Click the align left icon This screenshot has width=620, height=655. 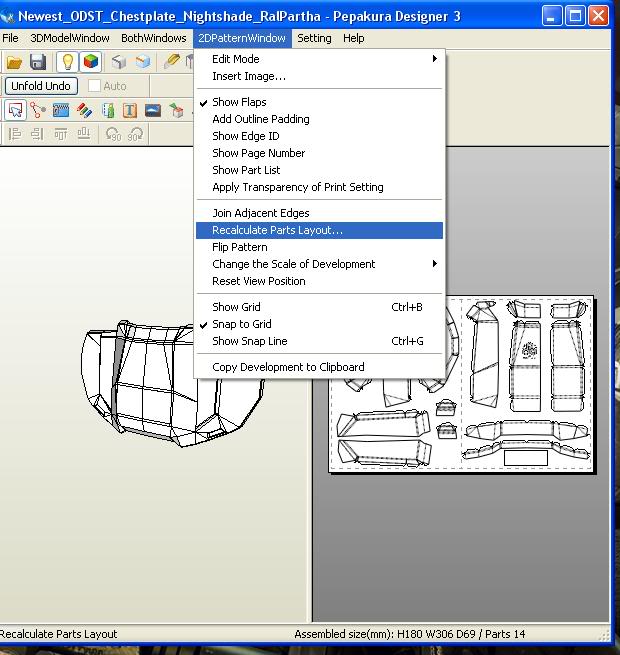15,134
